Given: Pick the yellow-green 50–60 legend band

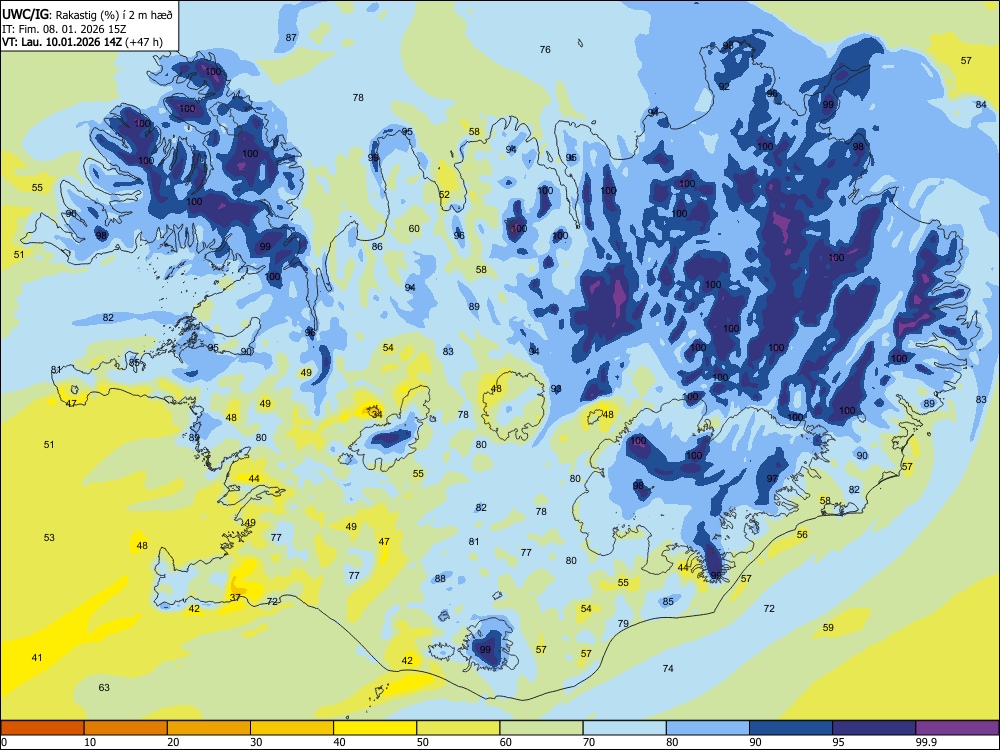Looking at the screenshot, I should coord(458,728).
